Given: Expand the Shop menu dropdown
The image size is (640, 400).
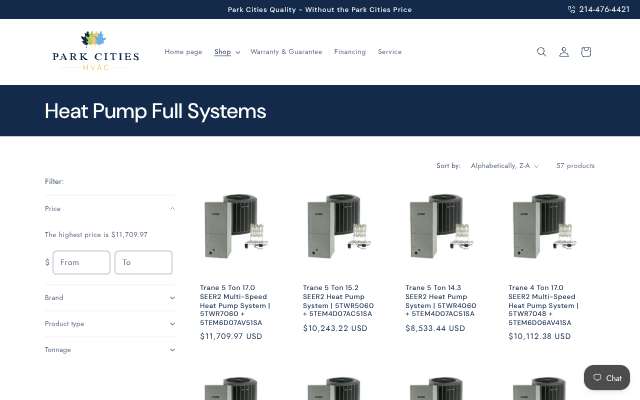Looking at the screenshot, I should [x=227, y=52].
